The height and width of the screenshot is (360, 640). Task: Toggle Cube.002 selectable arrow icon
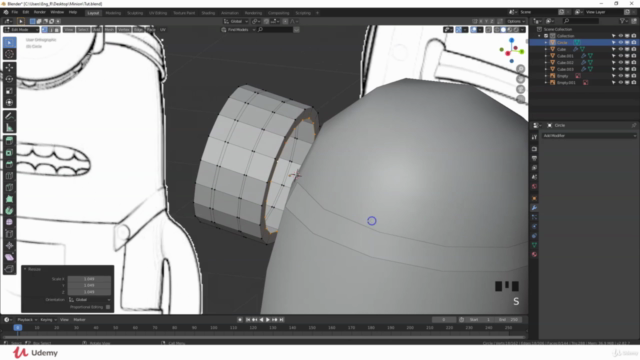point(613,62)
